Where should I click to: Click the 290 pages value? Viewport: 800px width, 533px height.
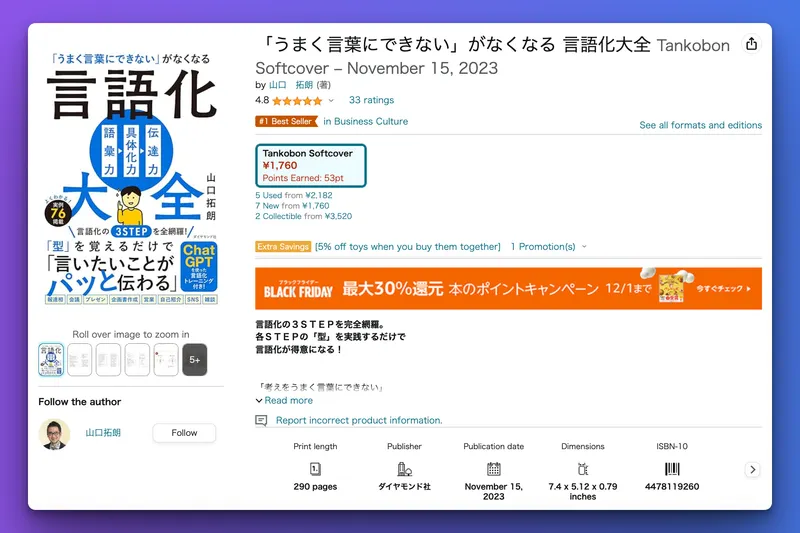315,487
